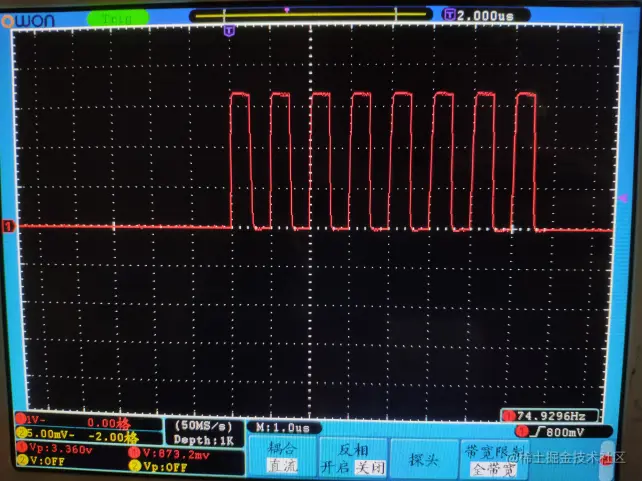Select 直流 coupling option
The image size is (642, 481).
point(283,465)
